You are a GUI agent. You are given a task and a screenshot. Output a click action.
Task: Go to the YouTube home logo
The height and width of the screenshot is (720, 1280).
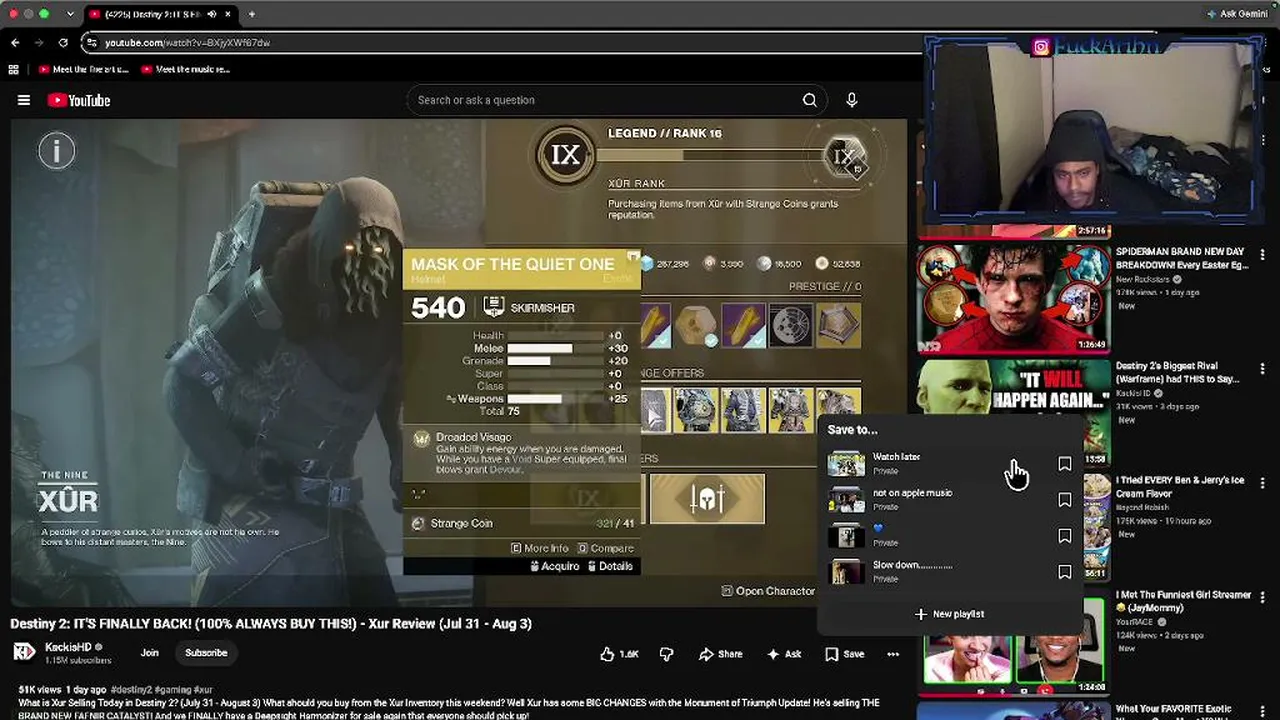pos(78,100)
